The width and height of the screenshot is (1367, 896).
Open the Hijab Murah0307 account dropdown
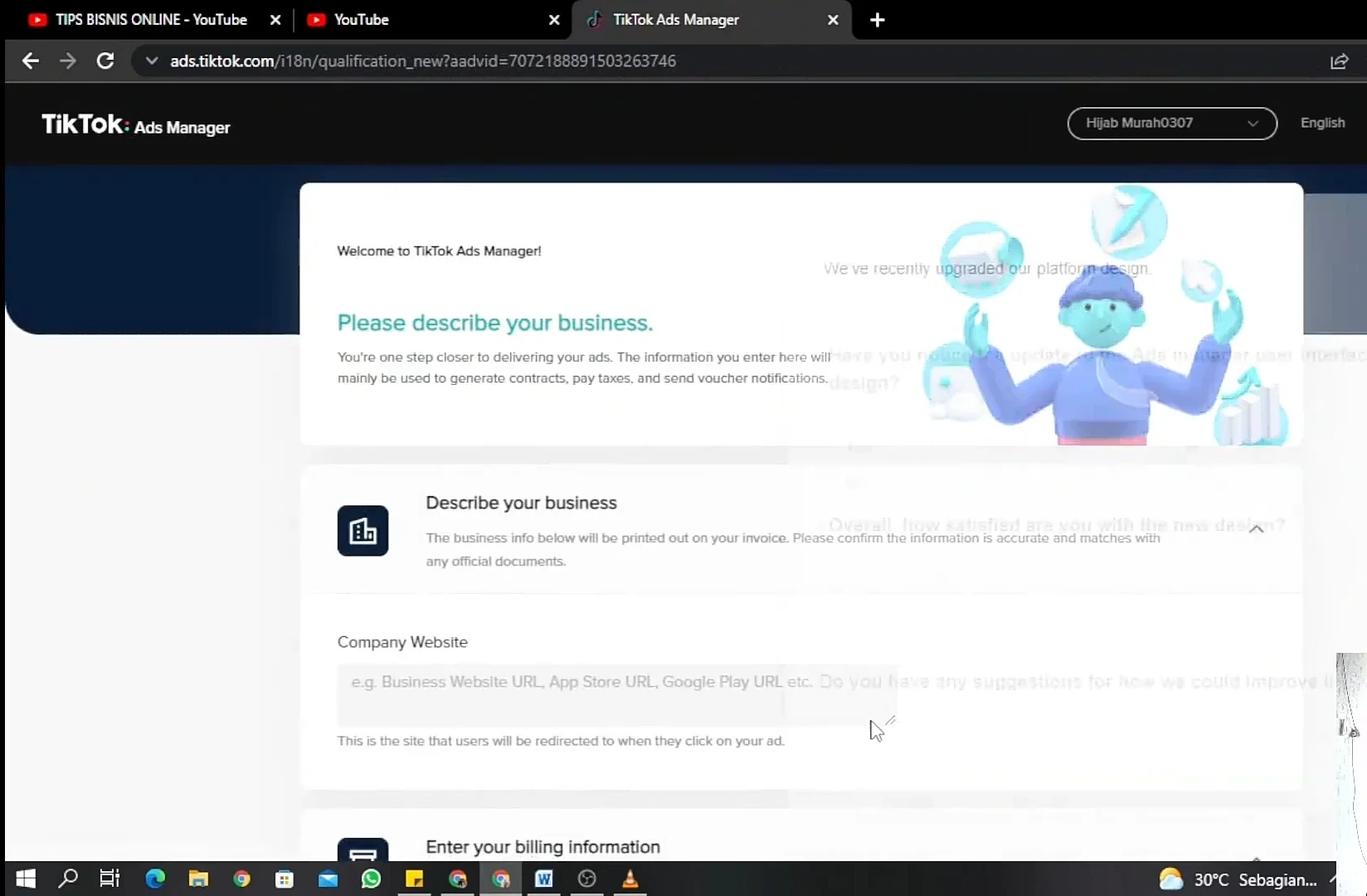(1172, 124)
